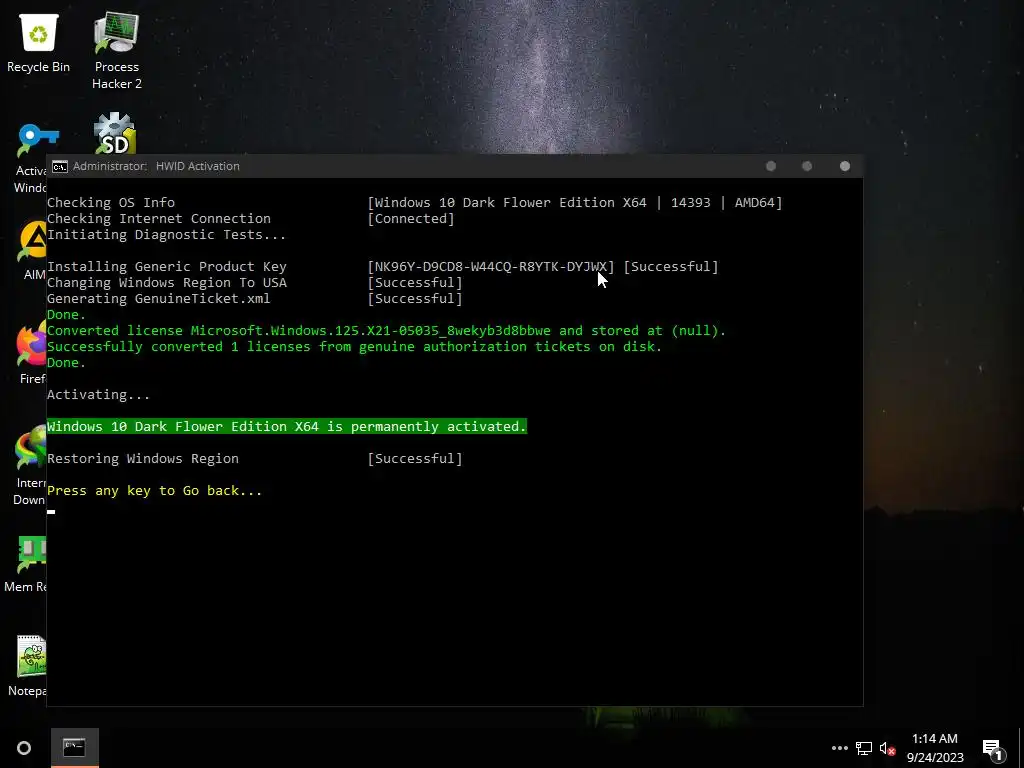
Task: Open the network status tray icon
Action: click(864, 748)
